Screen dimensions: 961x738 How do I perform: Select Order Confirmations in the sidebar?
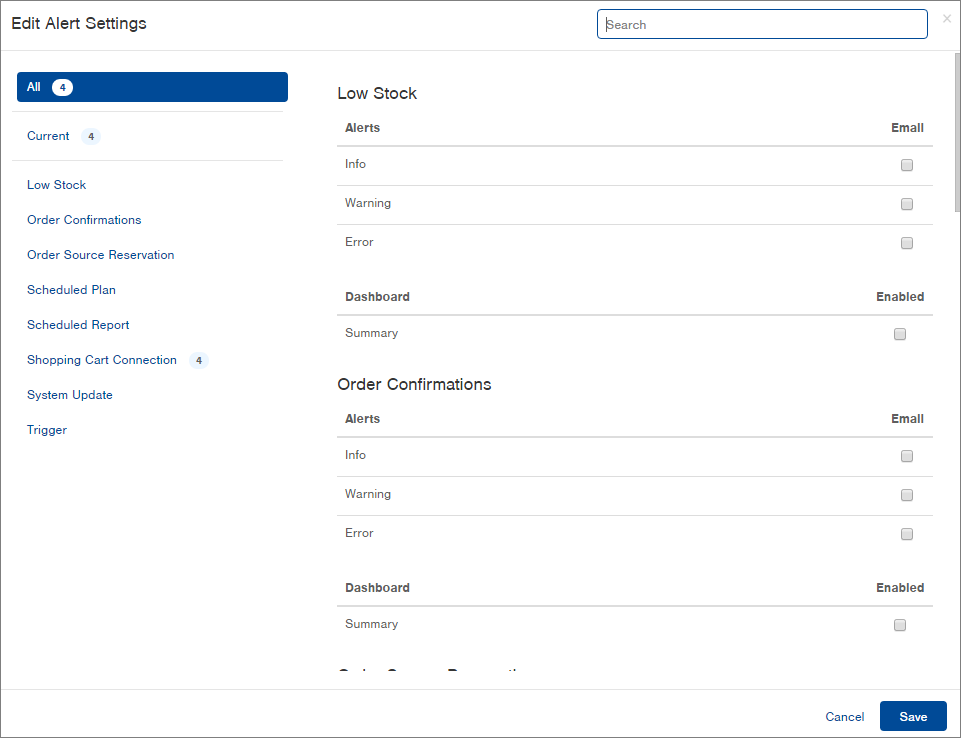[84, 219]
